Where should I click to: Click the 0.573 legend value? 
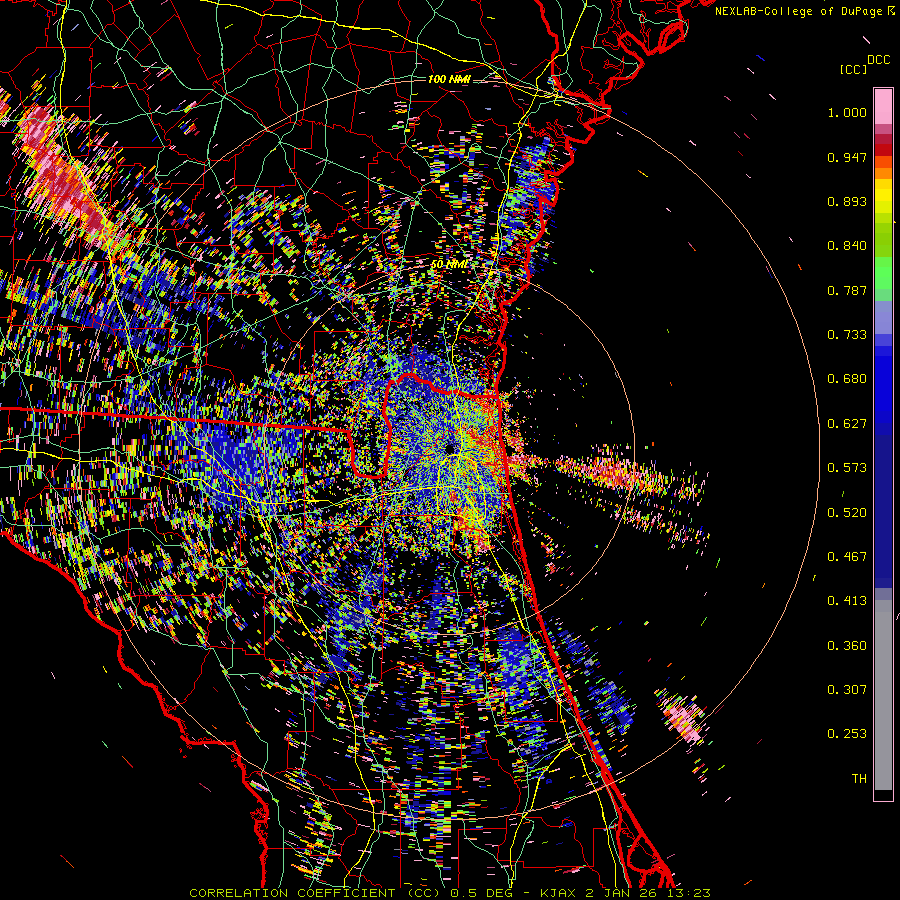847,468
